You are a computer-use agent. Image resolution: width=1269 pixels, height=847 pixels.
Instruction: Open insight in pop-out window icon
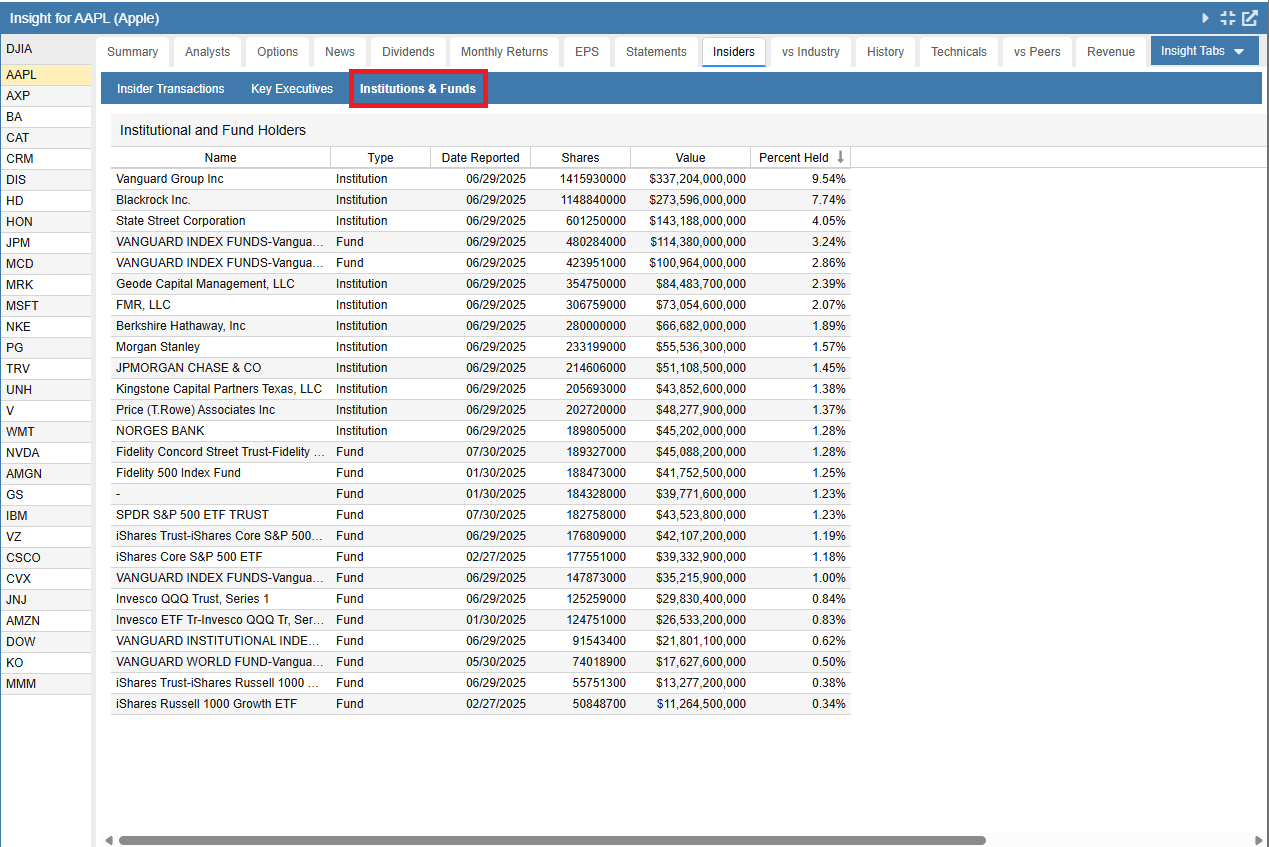pos(1250,18)
